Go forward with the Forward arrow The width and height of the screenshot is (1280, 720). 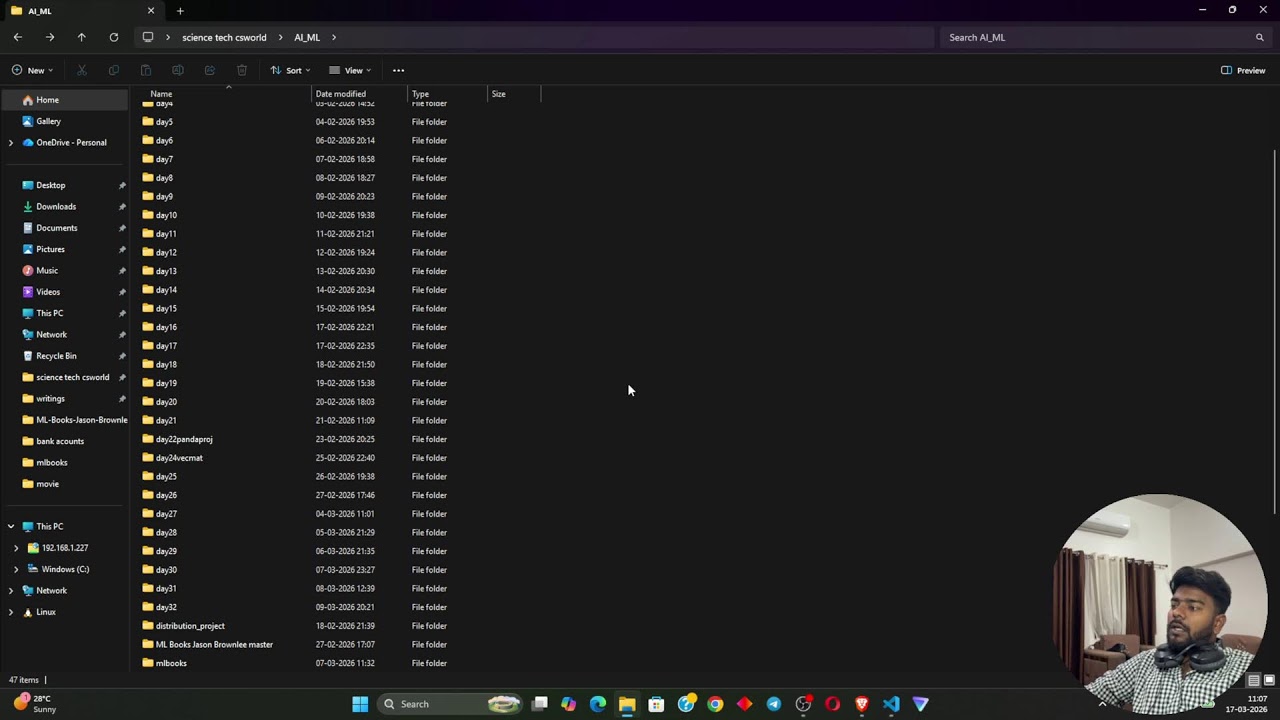coord(49,37)
